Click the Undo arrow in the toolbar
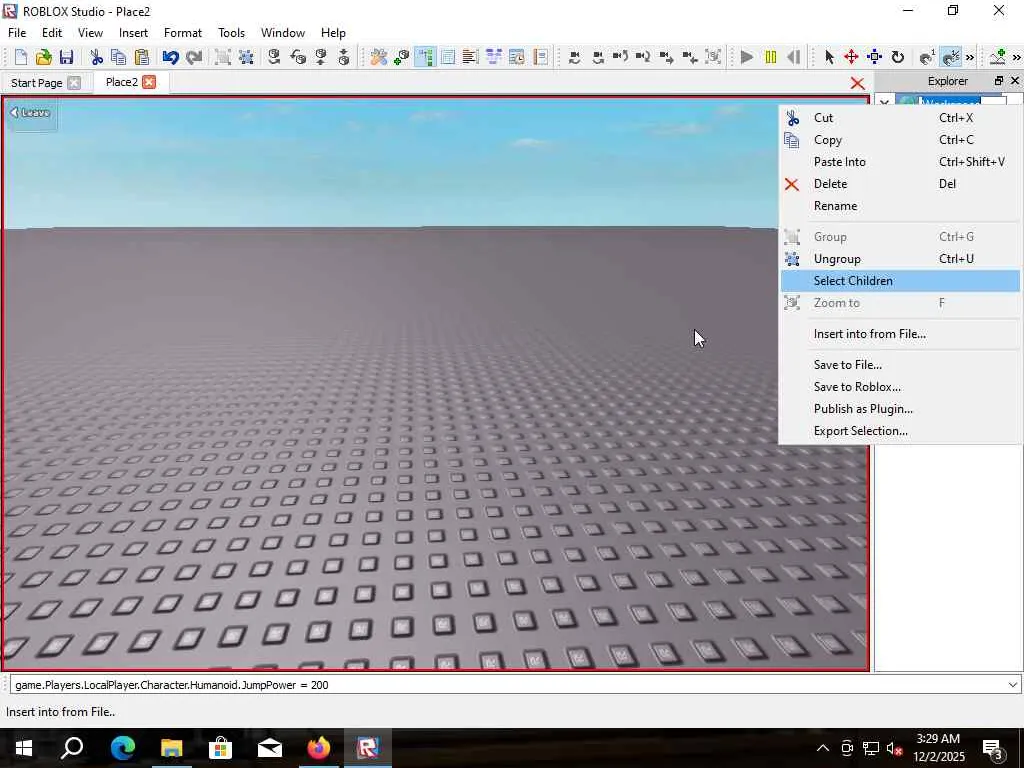 (x=171, y=58)
